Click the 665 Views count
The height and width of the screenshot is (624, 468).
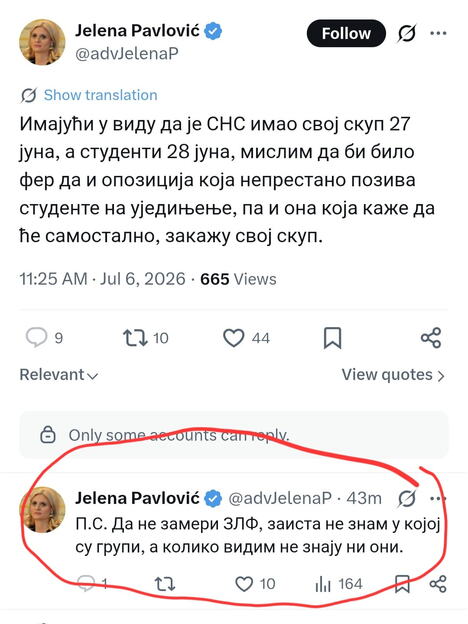coord(238,279)
